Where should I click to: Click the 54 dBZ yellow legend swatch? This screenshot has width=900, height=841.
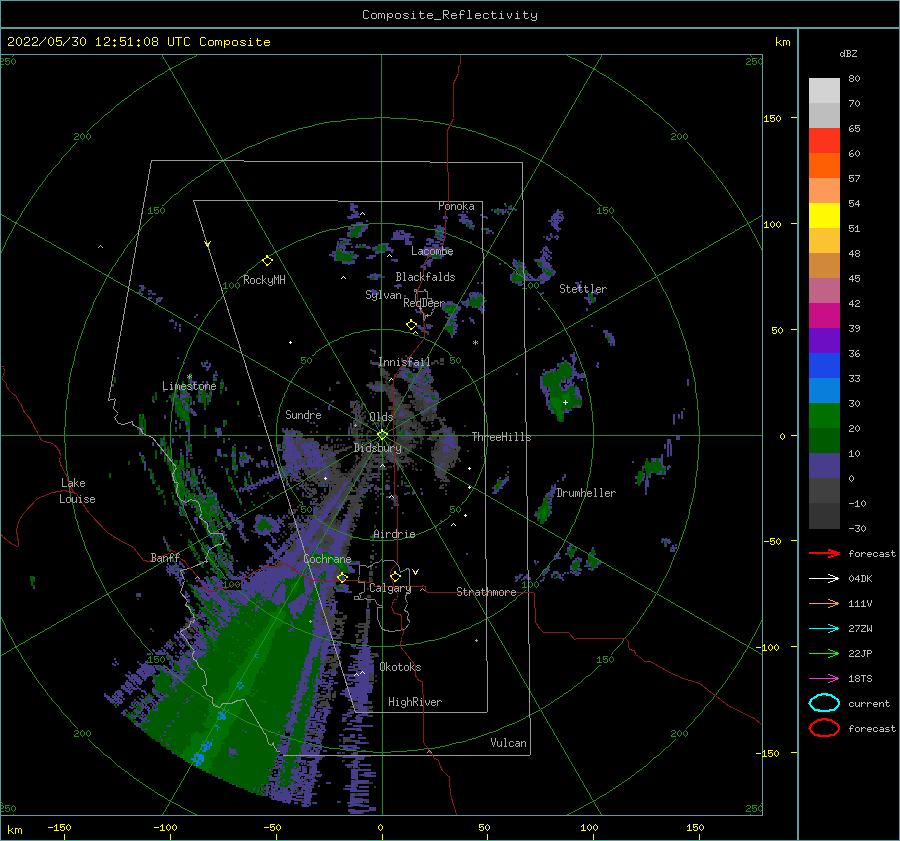pyautogui.click(x=824, y=215)
